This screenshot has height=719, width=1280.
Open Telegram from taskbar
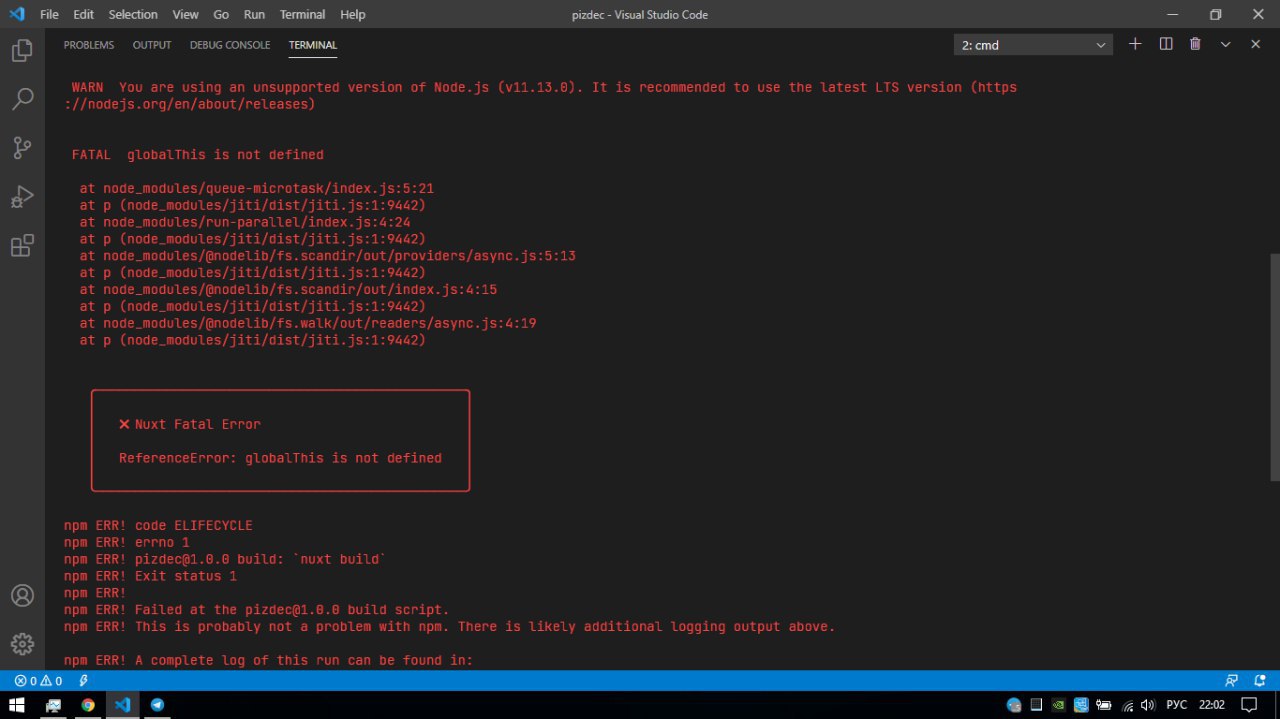pyautogui.click(x=157, y=704)
